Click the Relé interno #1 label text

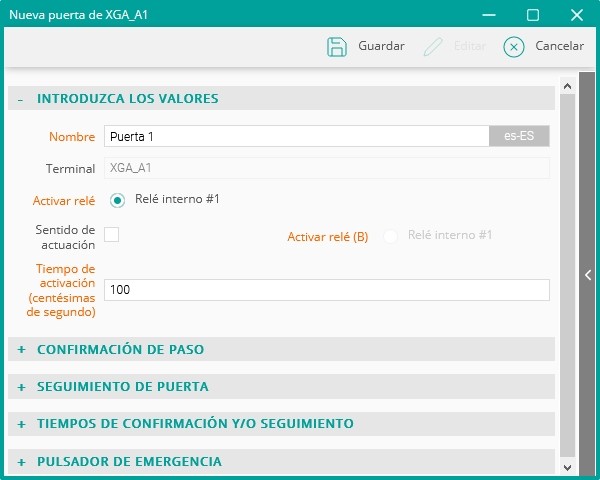[x=177, y=199]
